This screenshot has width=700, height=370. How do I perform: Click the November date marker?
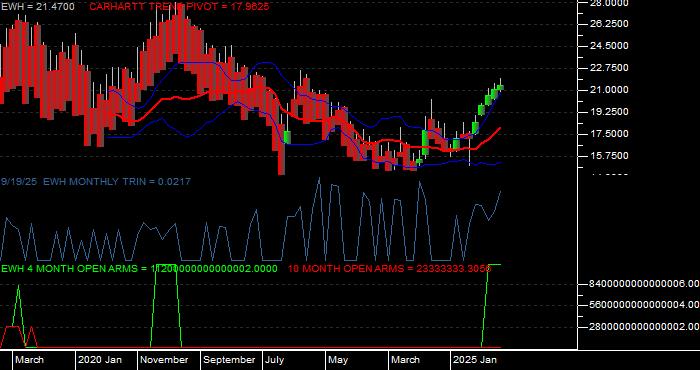coord(164,360)
